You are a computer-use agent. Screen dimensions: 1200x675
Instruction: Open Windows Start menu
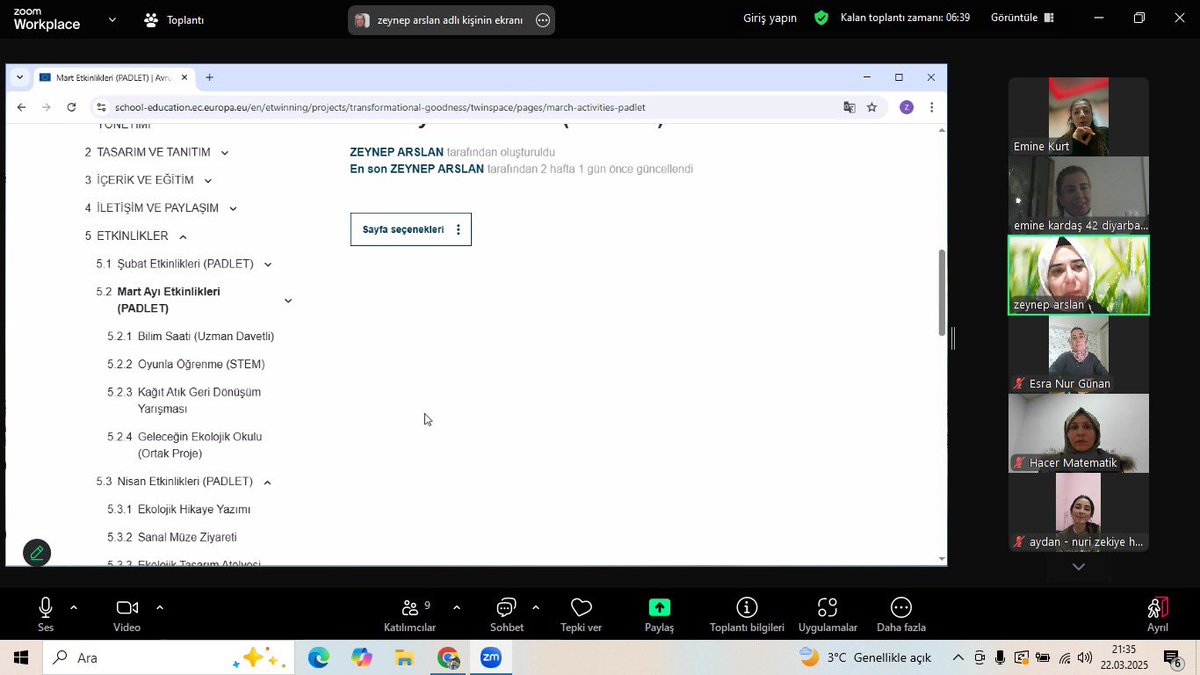click(x=21, y=657)
